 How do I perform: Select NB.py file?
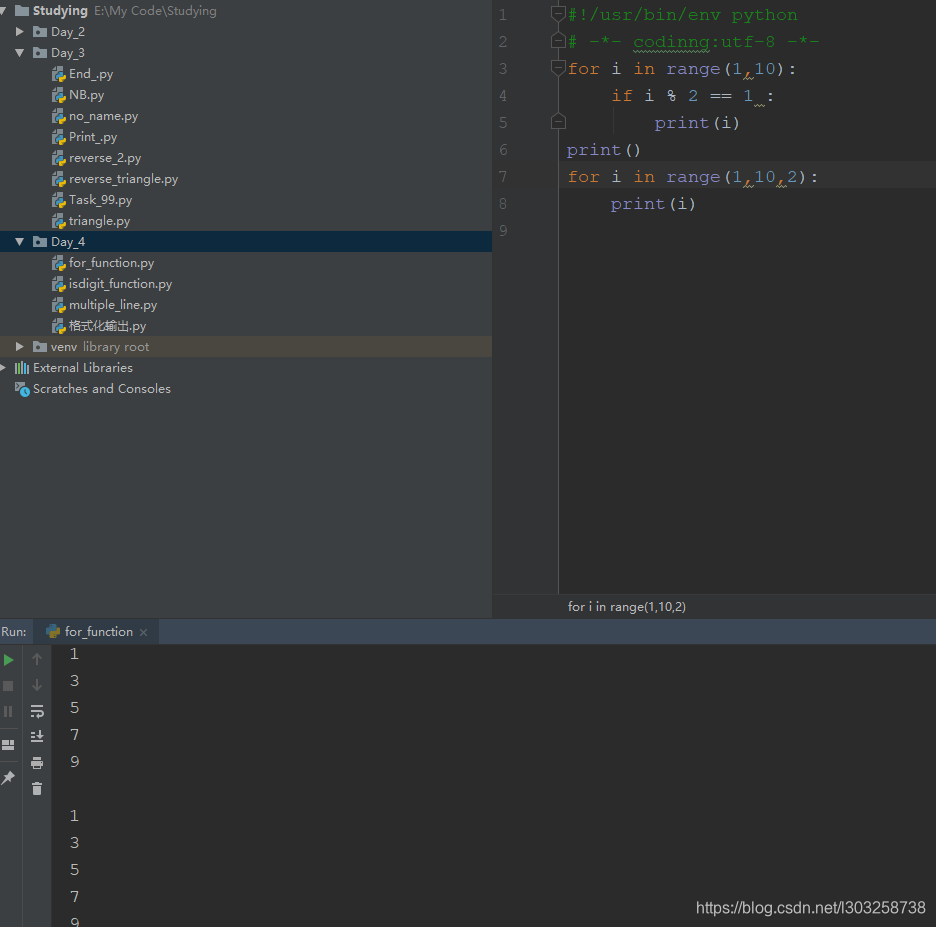[x=86, y=94]
